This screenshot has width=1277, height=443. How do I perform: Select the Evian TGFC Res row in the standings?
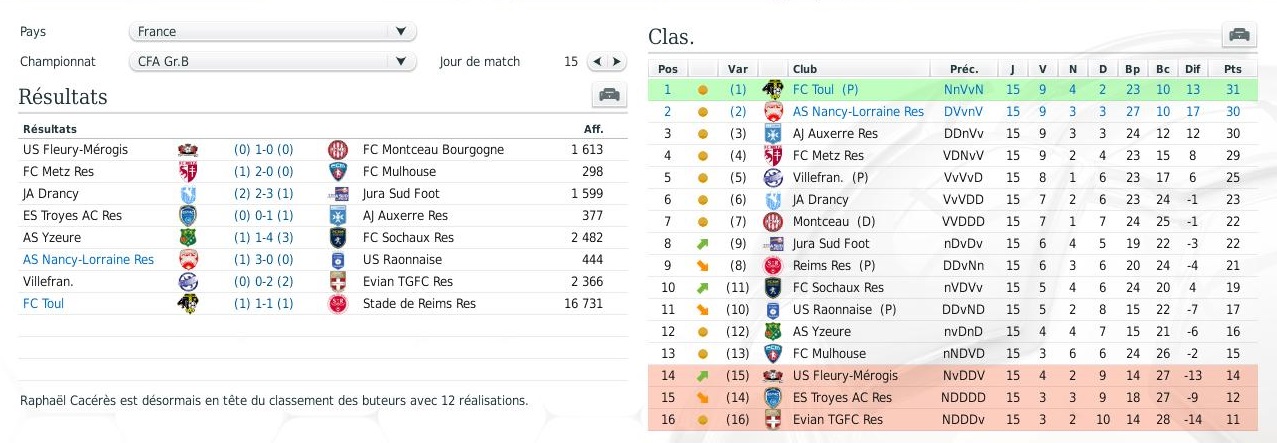pyautogui.click(x=952, y=420)
